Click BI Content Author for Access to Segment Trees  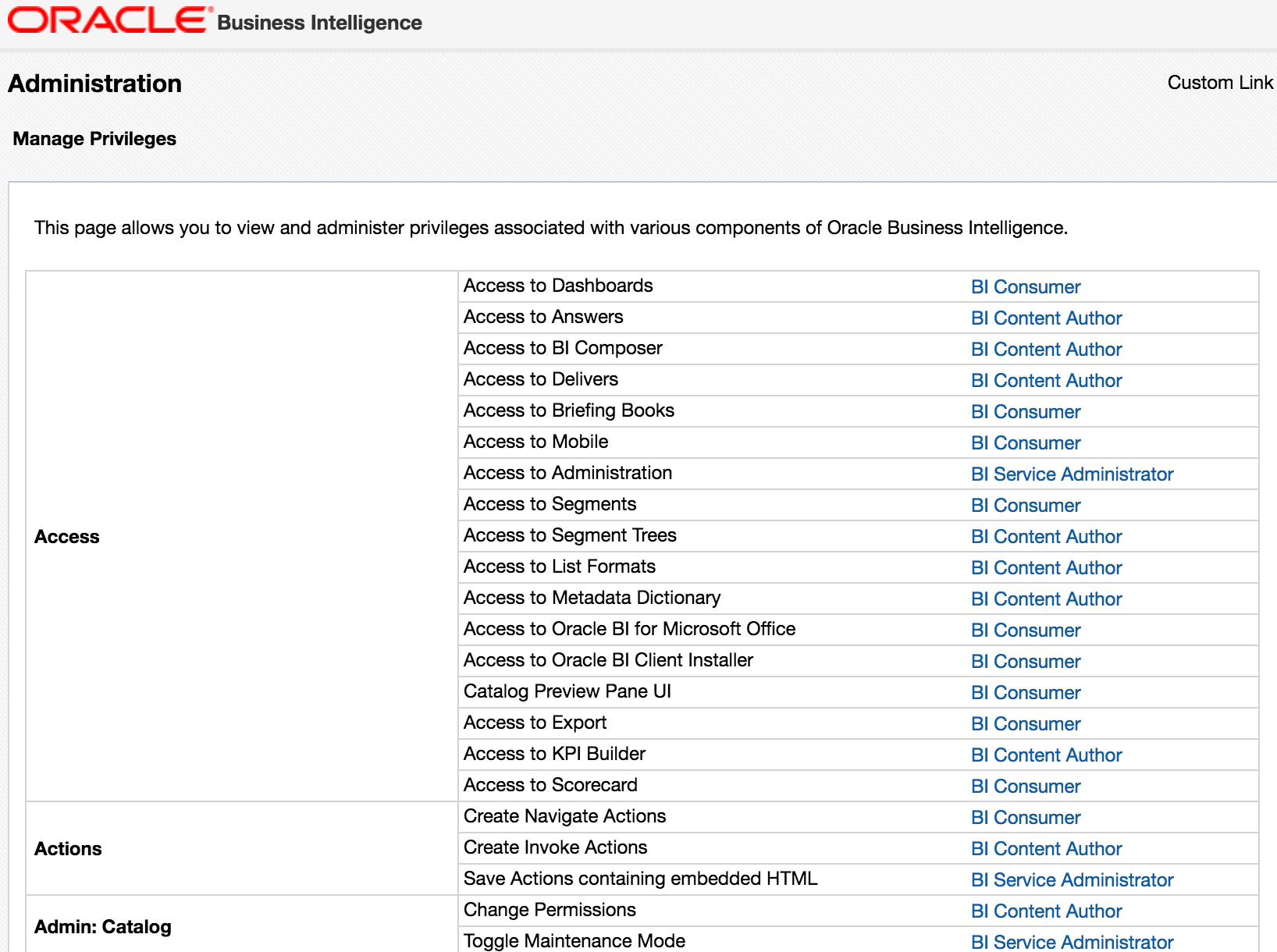click(1046, 536)
